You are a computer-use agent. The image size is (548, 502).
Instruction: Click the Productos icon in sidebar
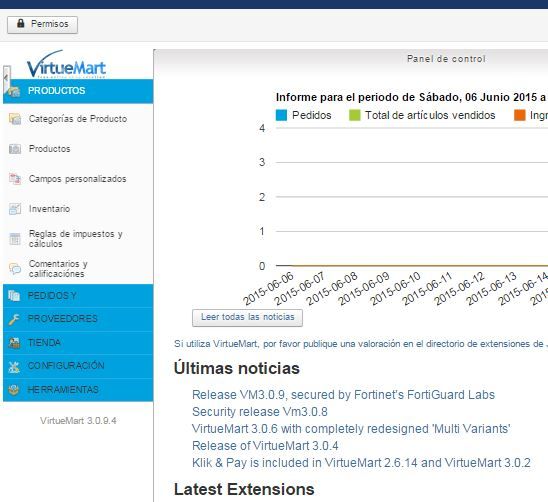pos(15,149)
